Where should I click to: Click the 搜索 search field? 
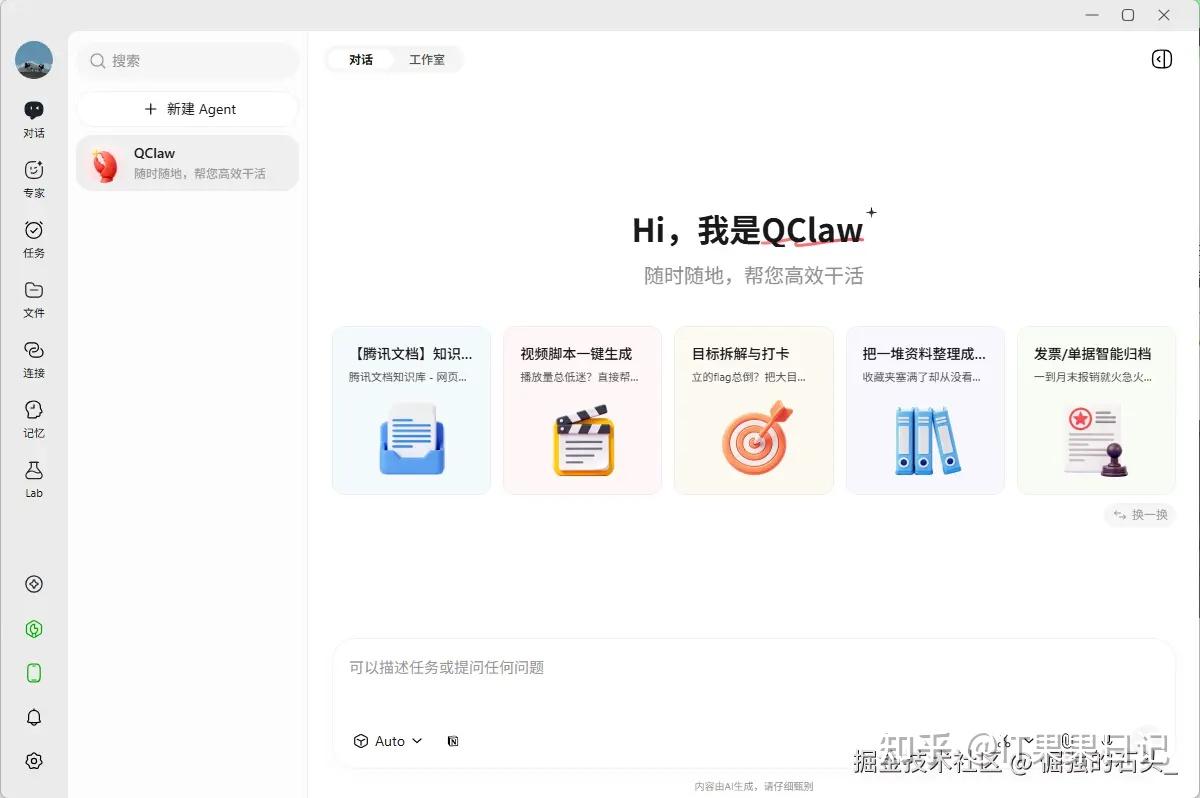188,61
